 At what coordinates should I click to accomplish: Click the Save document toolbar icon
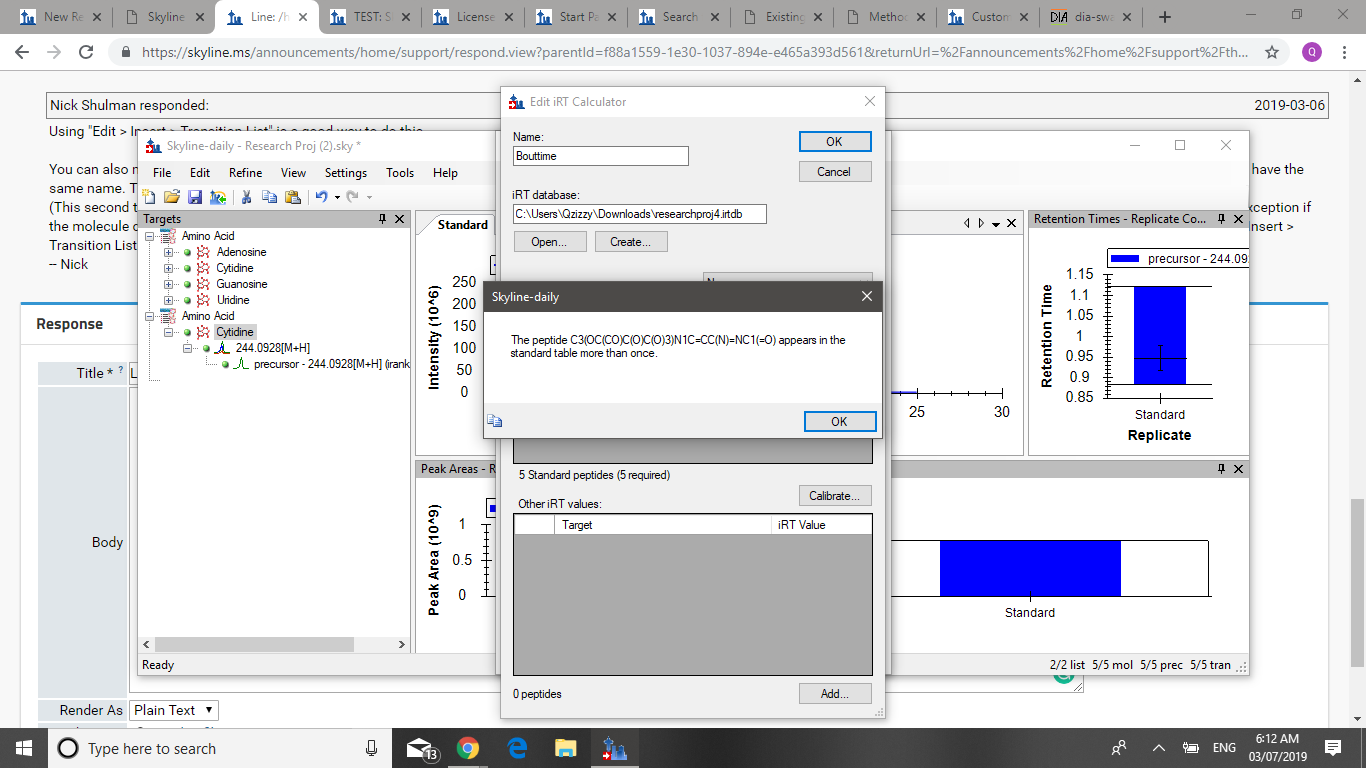pyautogui.click(x=195, y=197)
